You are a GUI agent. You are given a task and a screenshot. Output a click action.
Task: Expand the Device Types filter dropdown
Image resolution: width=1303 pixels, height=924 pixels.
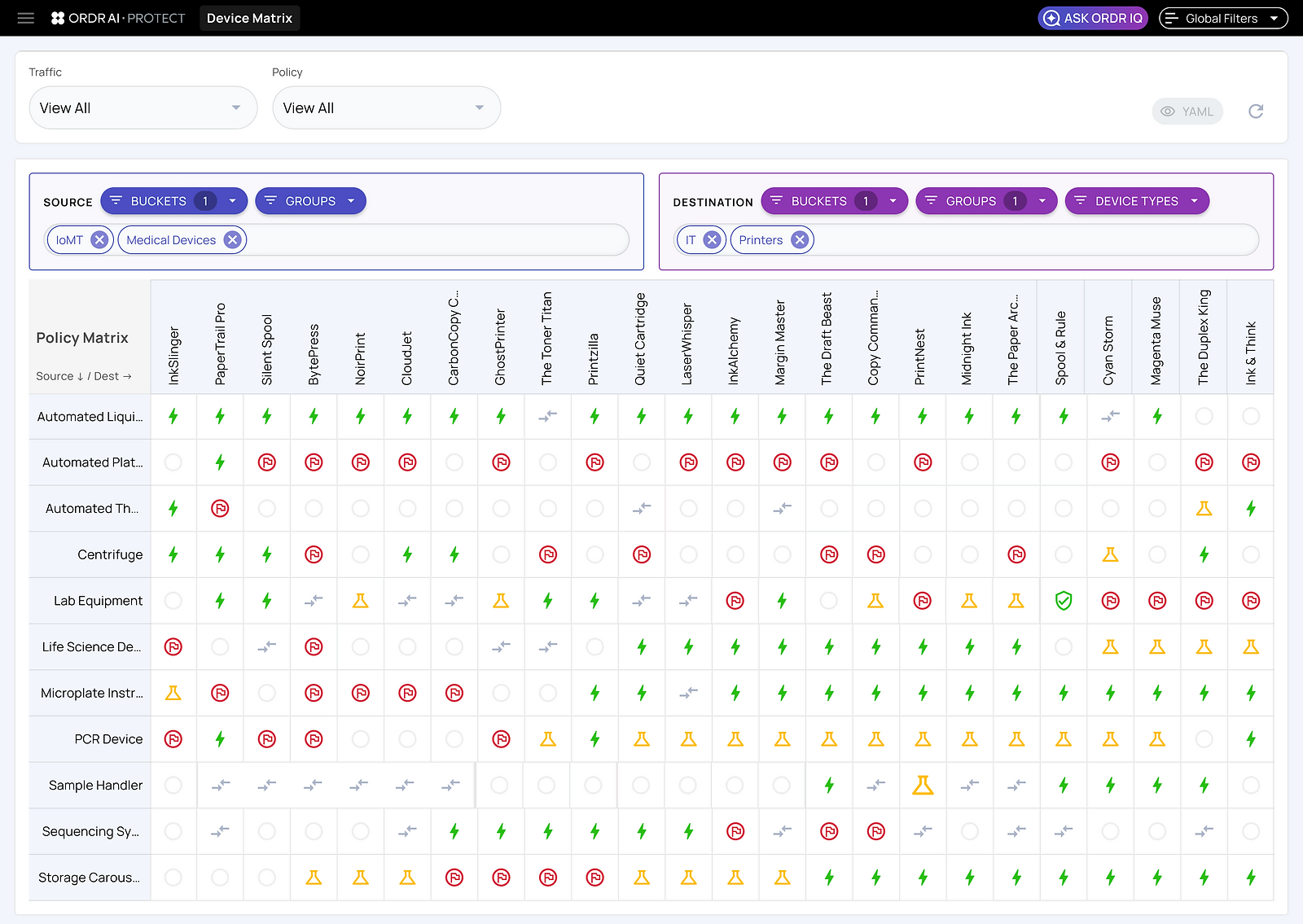tap(1137, 201)
